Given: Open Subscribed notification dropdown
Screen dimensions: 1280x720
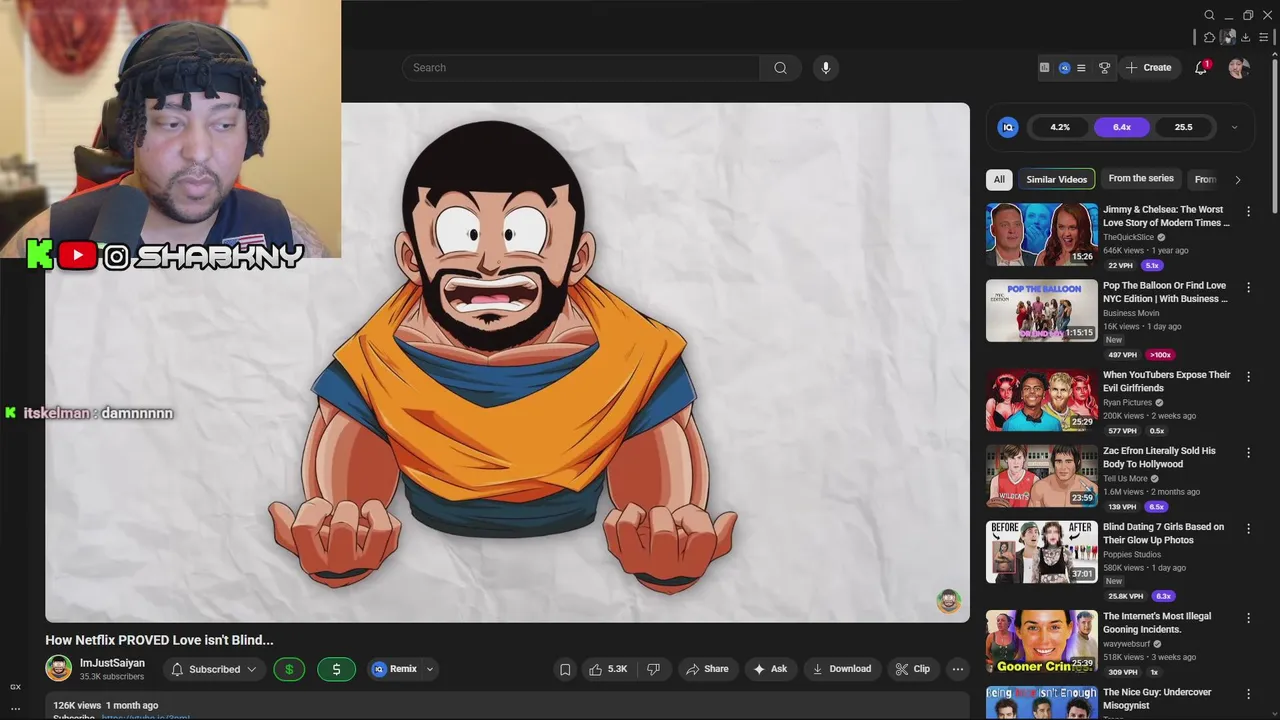Looking at the screenshot, I should pos(214,669).
